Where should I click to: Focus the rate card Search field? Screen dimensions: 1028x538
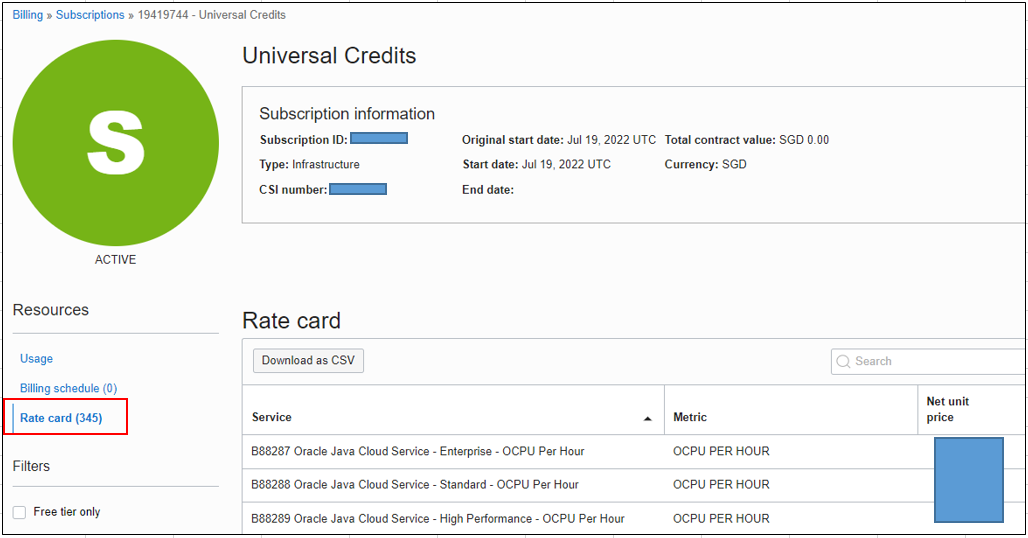click(x=928, y=361)
